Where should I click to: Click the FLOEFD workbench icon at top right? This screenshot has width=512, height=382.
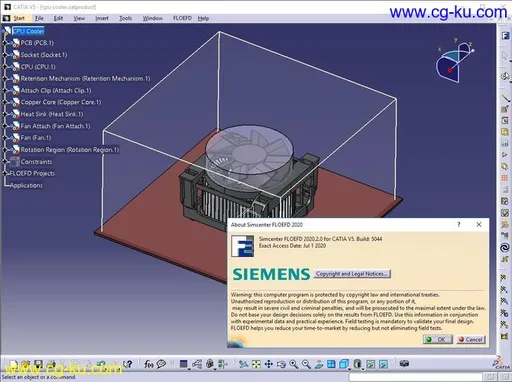(x=505, y=36)
